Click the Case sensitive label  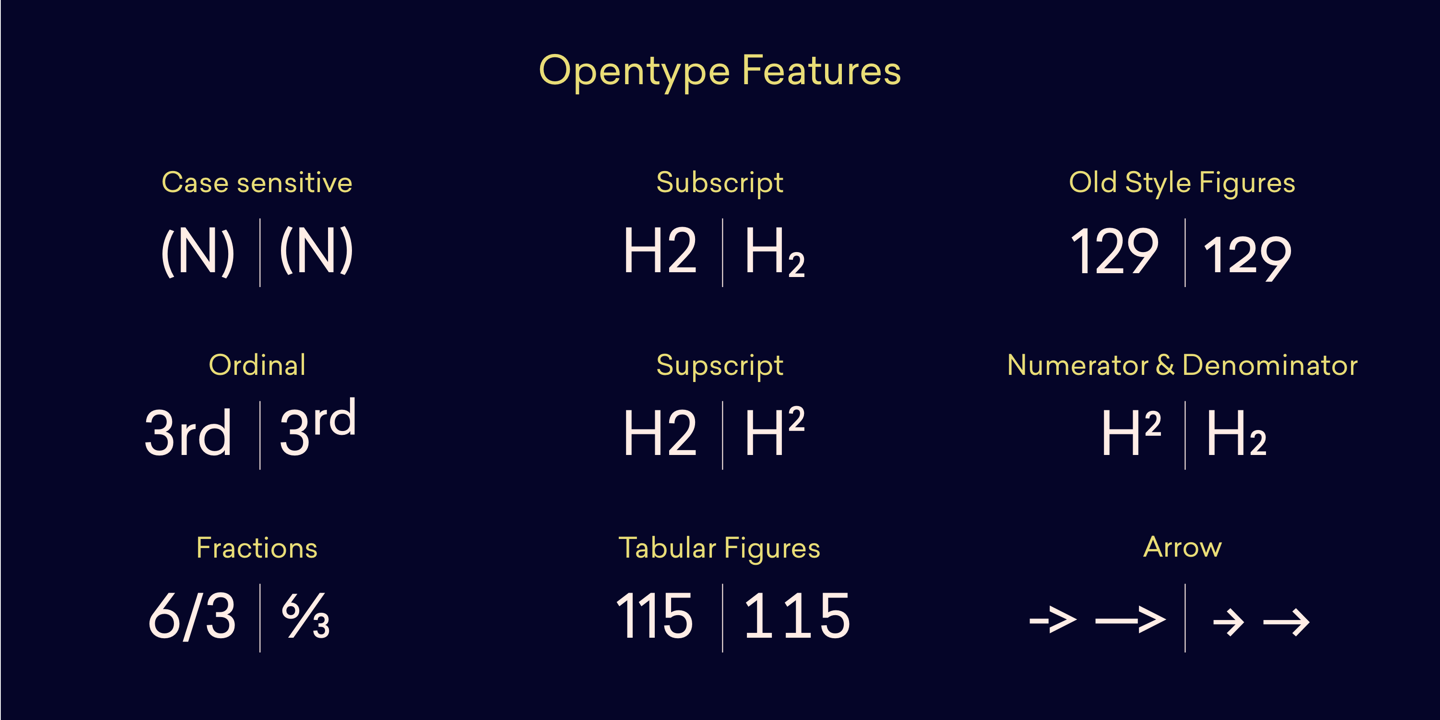pos(257,183)
